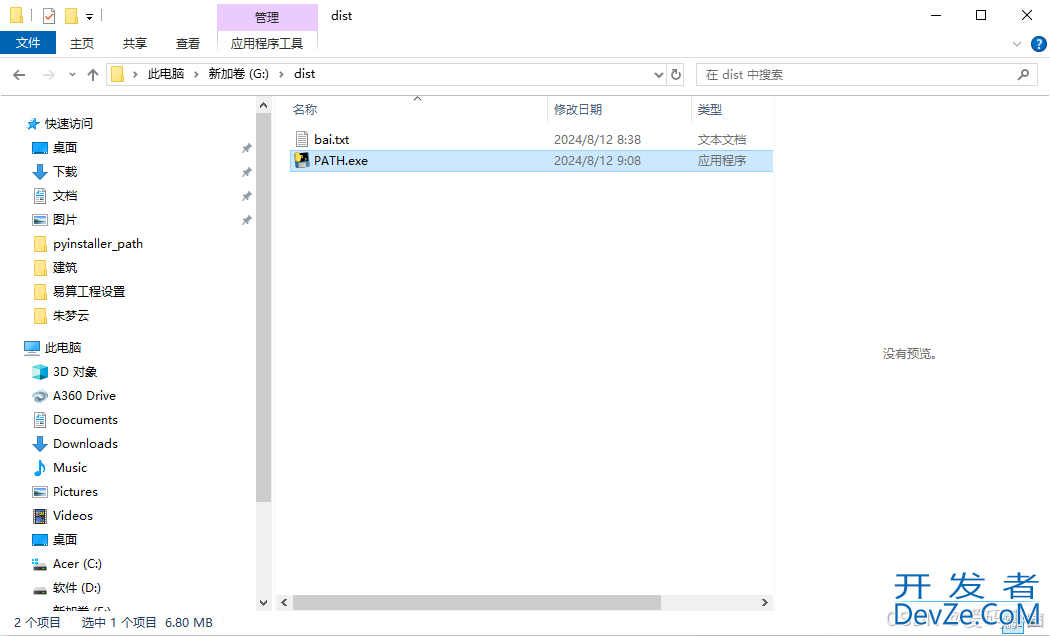Open Help via the blue question icon
This screenshot has height=636, width=1050.
(1038, 44)
